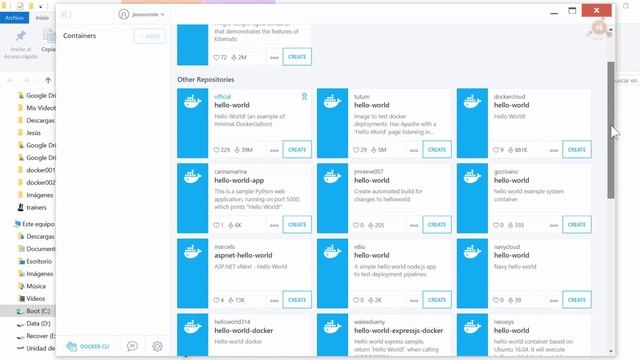Image resolution: width=640 pixels, height=360 pixels.
Task: Click the scrollbar down arrow in Kitematic
Action: [611, 351]
